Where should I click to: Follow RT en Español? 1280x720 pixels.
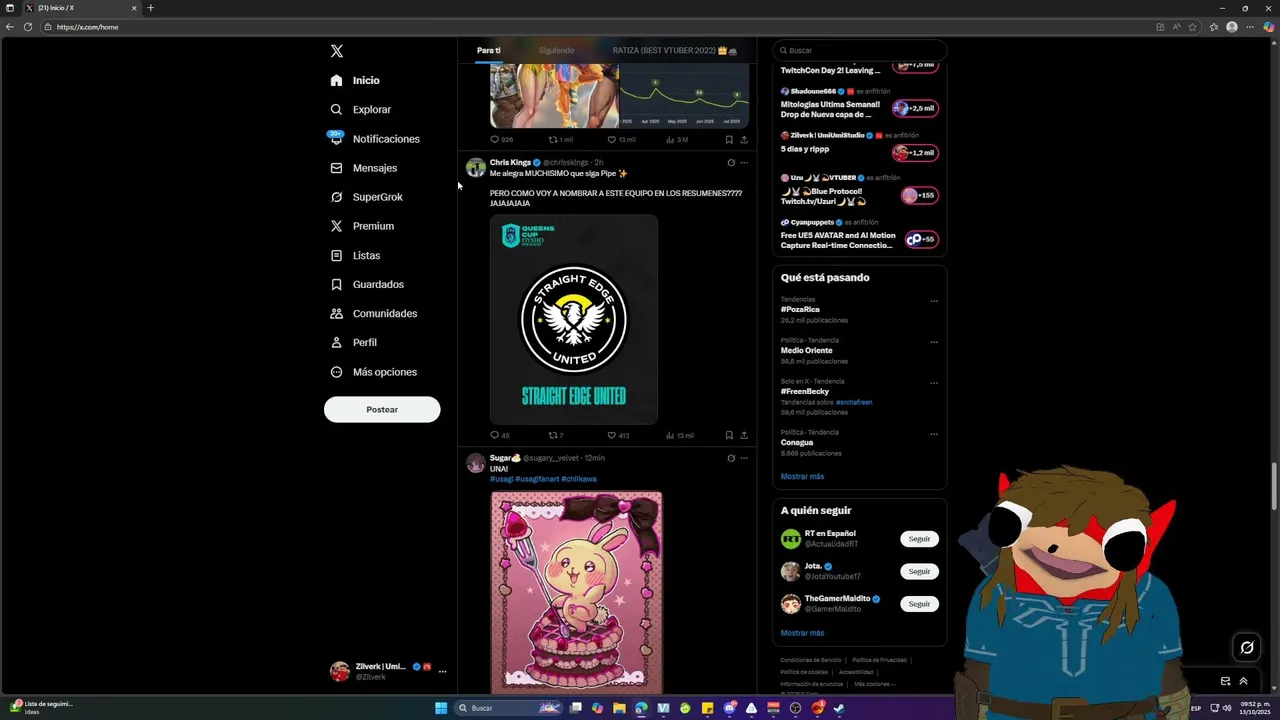pos(919,539)
